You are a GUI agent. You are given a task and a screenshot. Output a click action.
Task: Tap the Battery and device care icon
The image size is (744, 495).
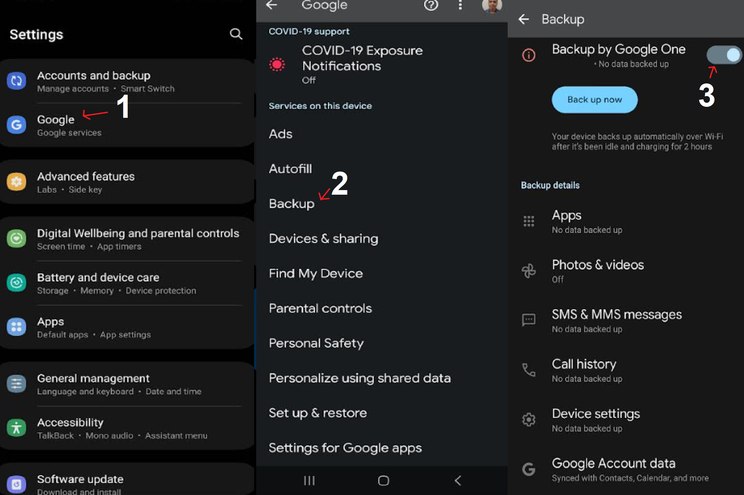pyautogui.click(x=17, y=283)
